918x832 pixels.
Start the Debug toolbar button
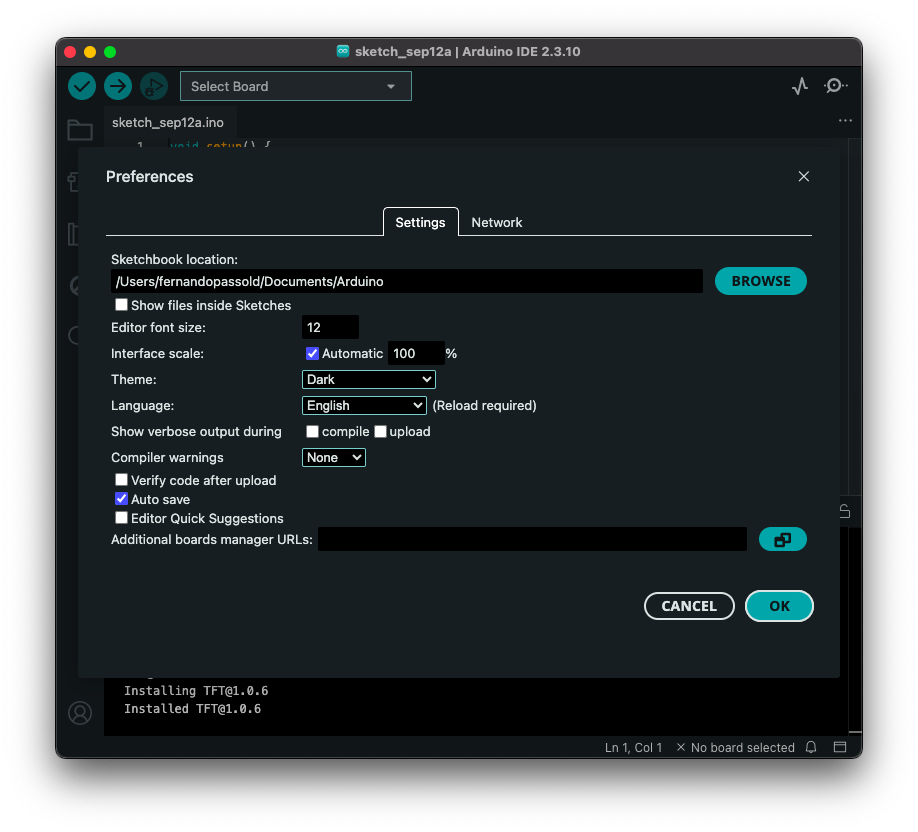pos(154,86)
